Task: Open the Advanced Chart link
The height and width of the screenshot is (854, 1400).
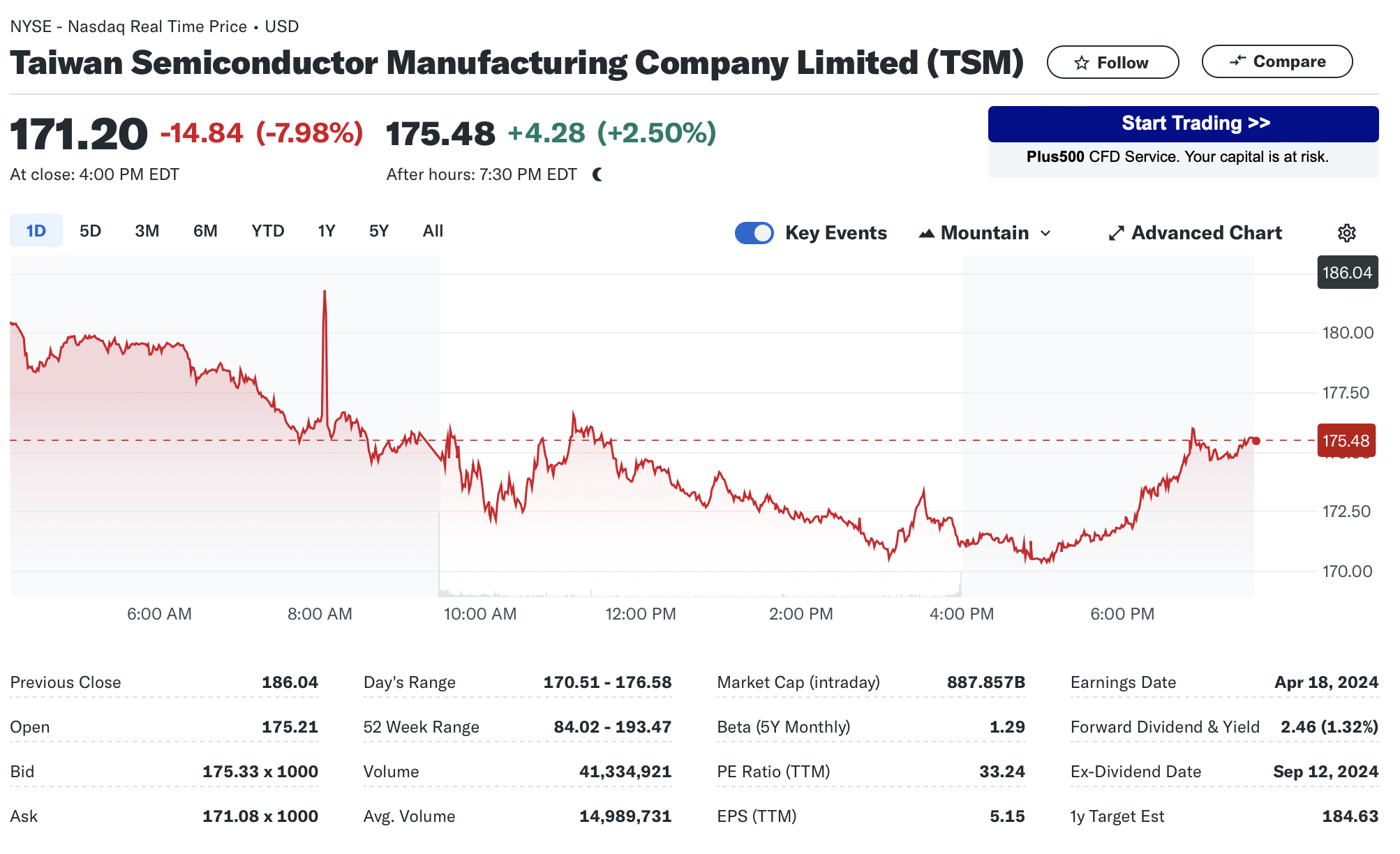Action: pos(1206,233)
